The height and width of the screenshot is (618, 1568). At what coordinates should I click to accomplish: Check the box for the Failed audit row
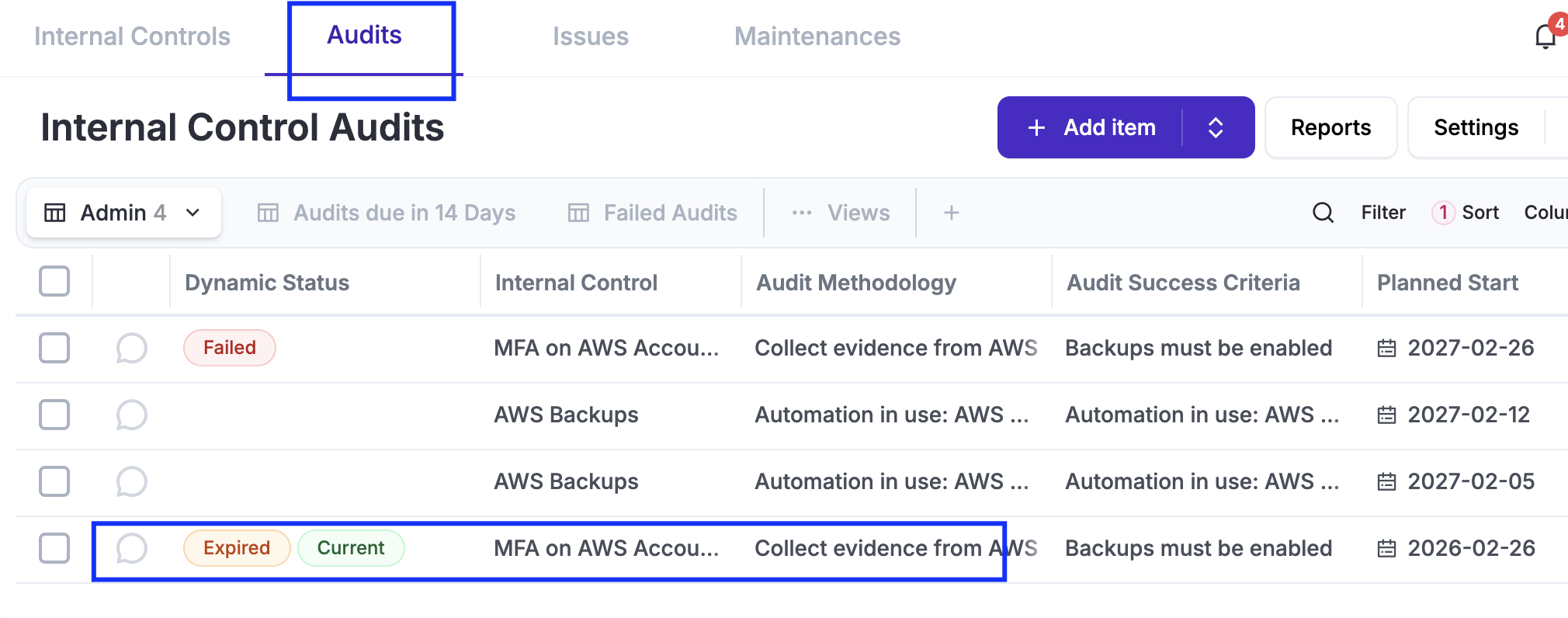click(x=54, y=348)
